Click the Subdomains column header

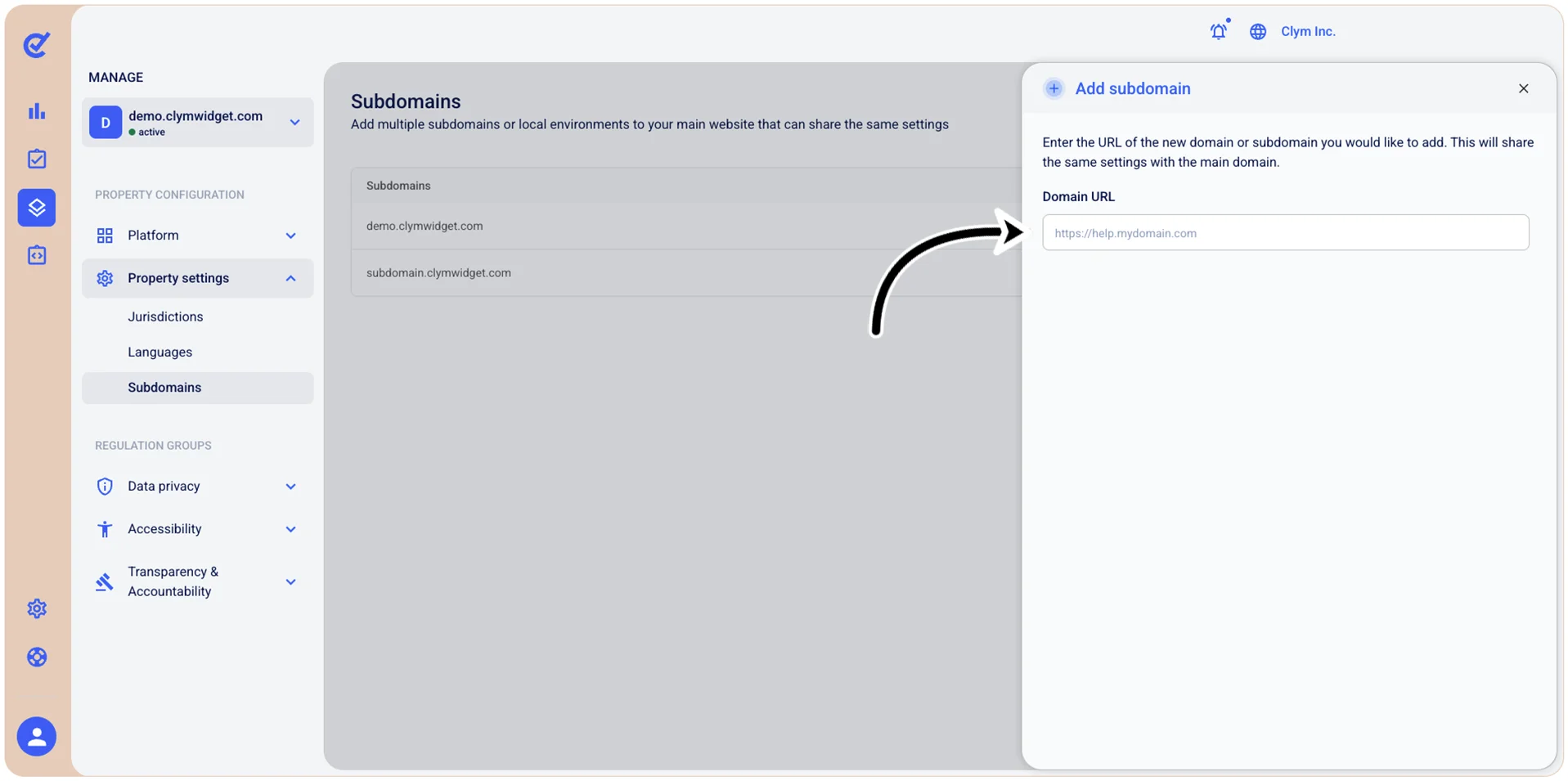click(x=398, y=186)
